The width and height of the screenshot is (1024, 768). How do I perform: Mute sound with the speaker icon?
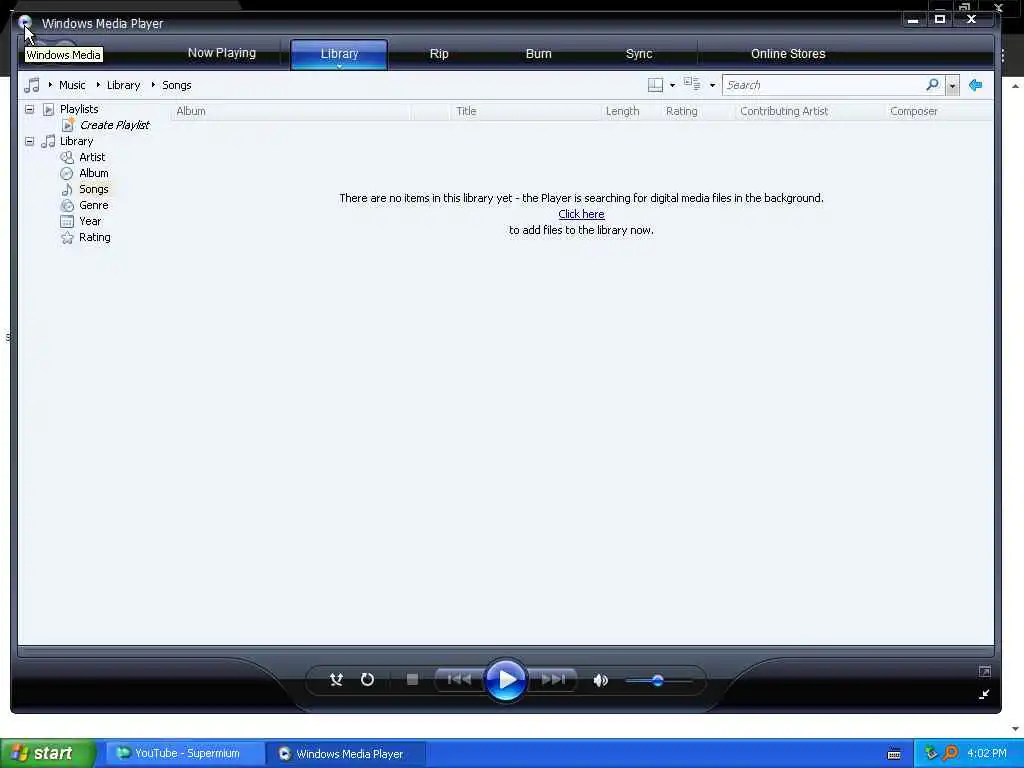(600, 680)
